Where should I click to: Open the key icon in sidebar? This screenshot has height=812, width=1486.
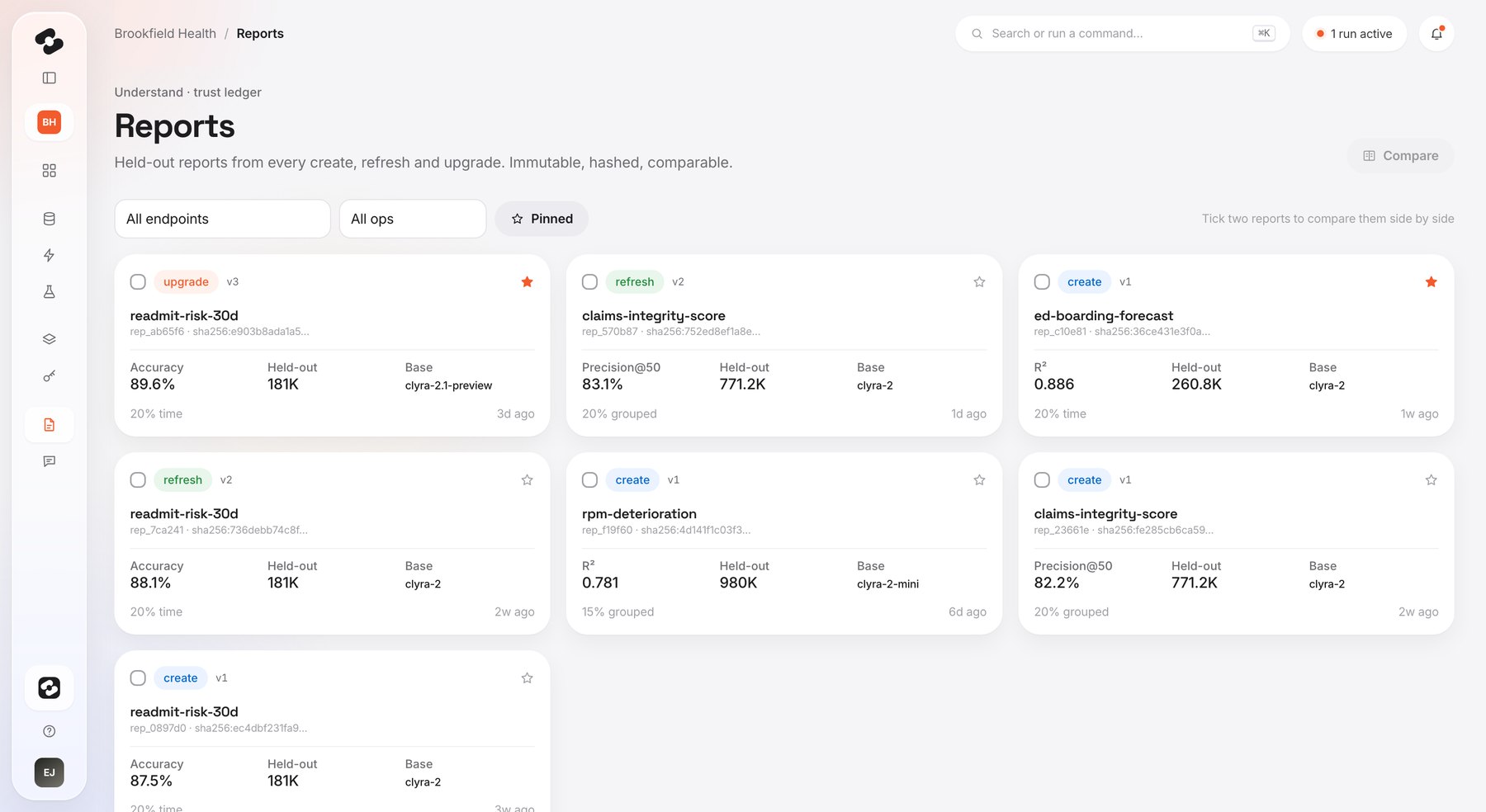point(50,376)
